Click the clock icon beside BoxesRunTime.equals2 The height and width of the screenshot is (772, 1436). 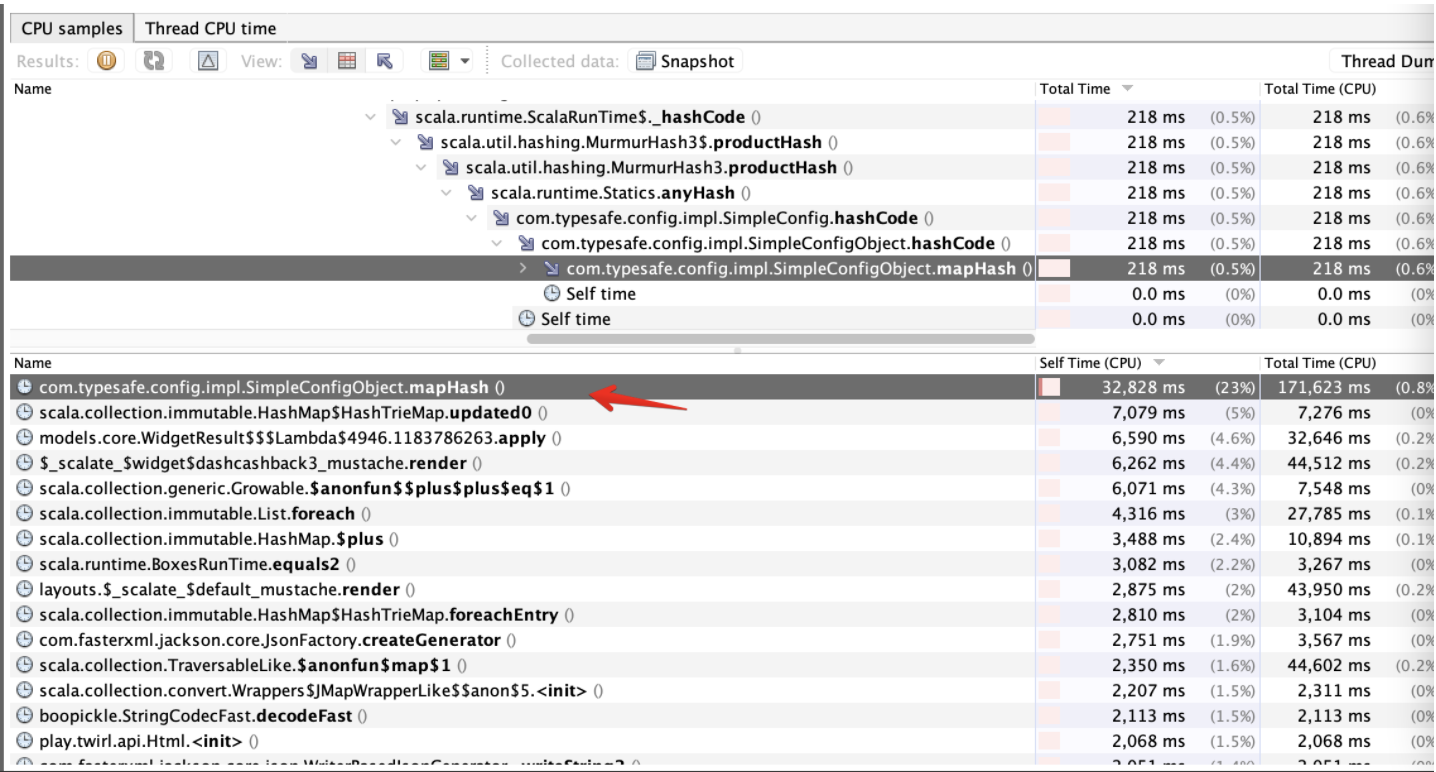pos(24,564)
